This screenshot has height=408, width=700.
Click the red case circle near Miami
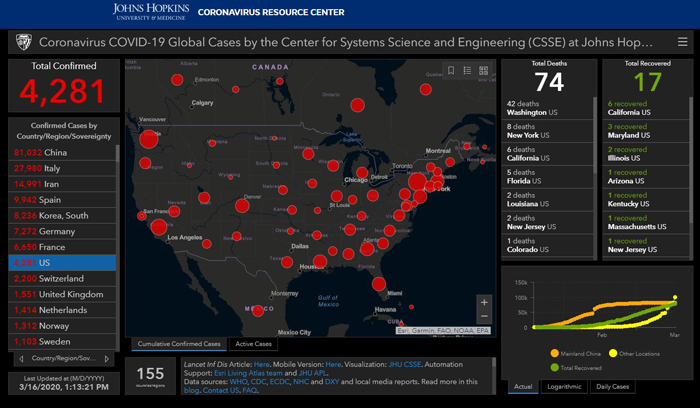379,284
